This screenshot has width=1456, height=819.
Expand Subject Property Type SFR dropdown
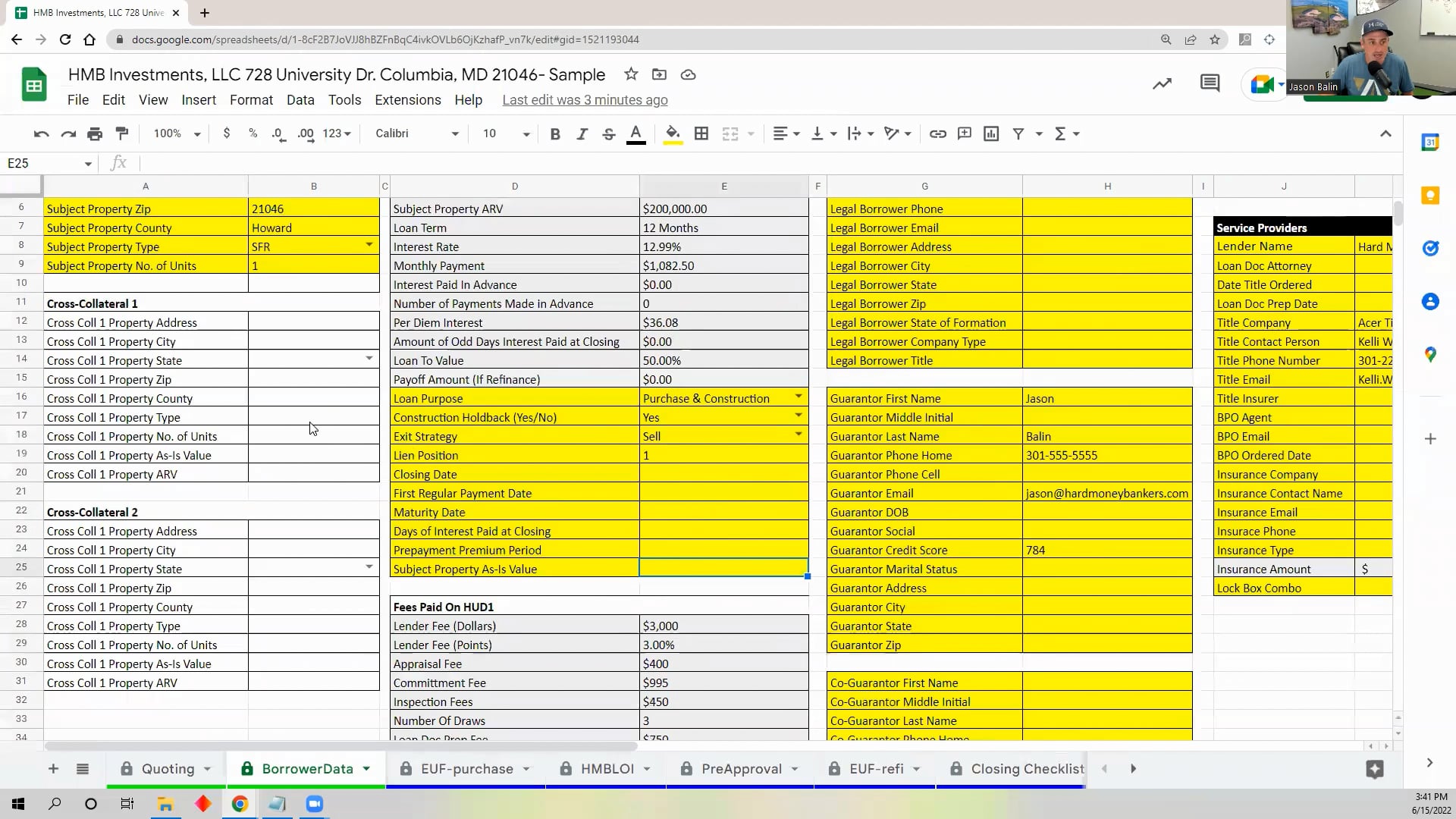click(x=369, y=245)
